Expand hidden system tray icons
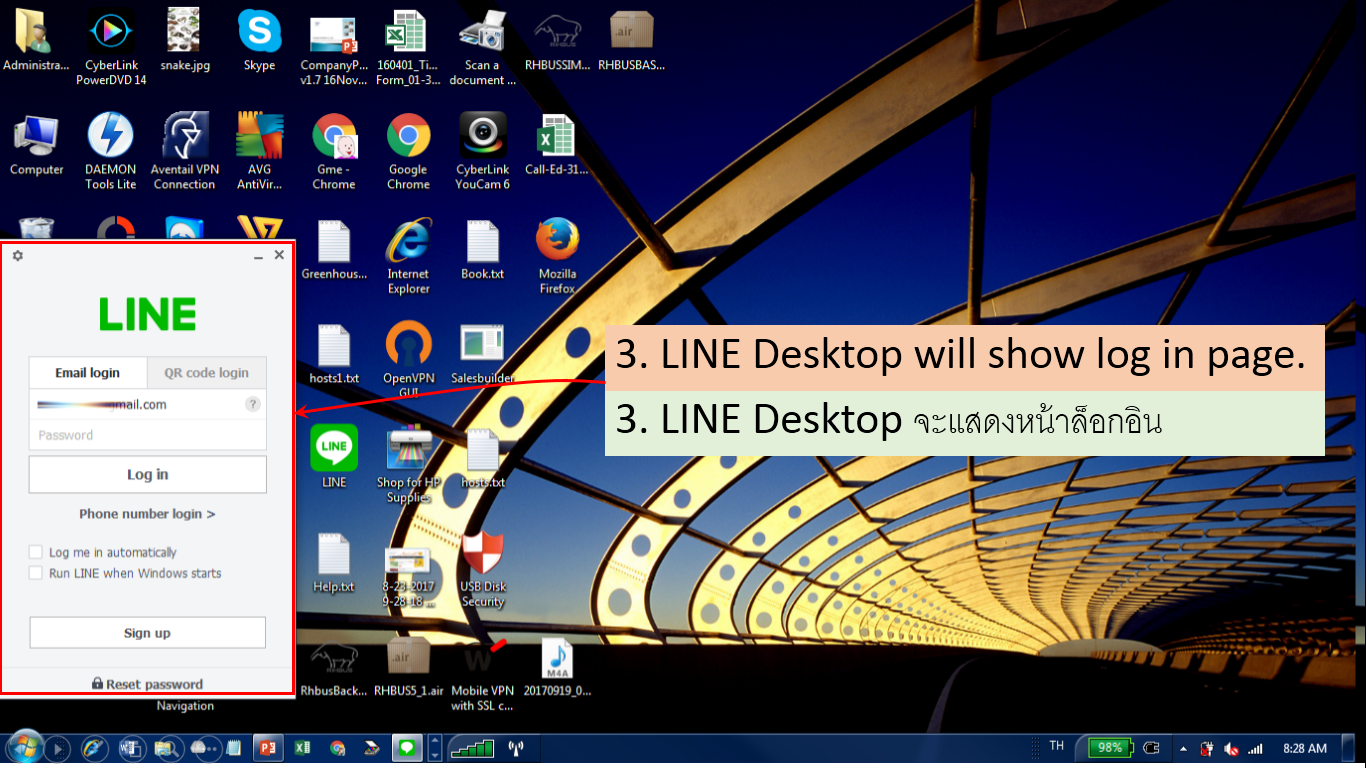 (x=1182, y=747)
